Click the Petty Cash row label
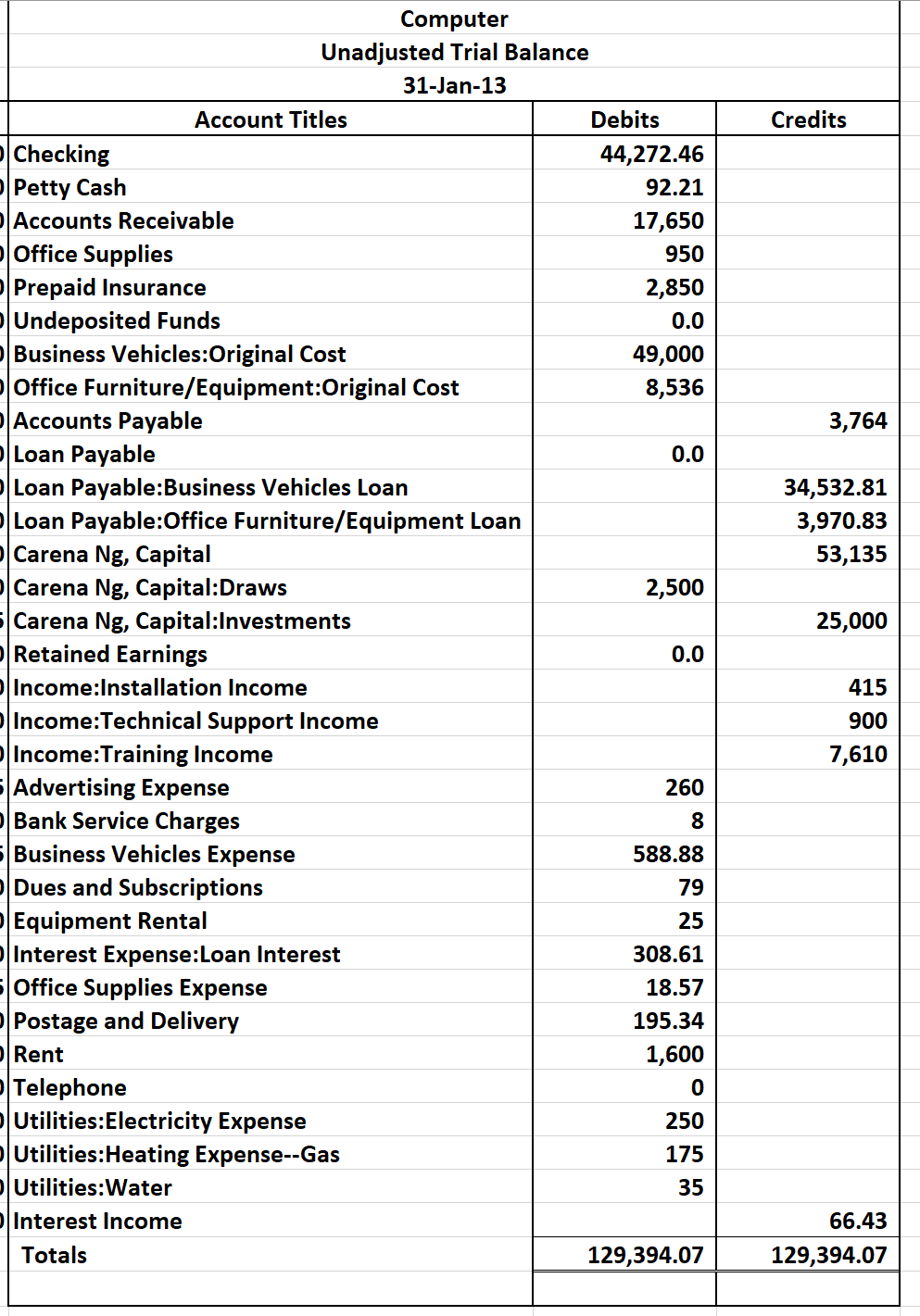 click(x=69, y=187)
